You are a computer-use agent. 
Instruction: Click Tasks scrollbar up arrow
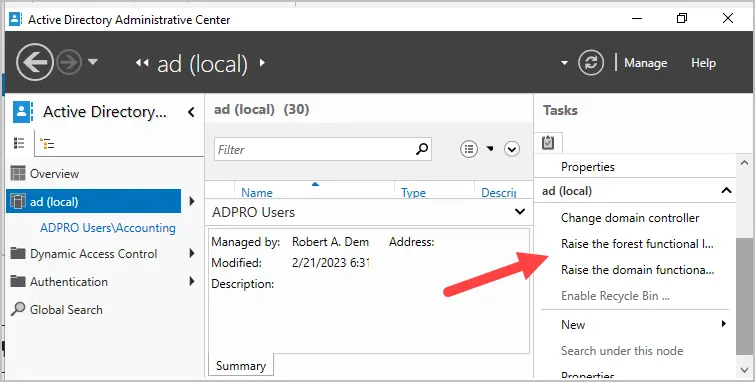744,163
